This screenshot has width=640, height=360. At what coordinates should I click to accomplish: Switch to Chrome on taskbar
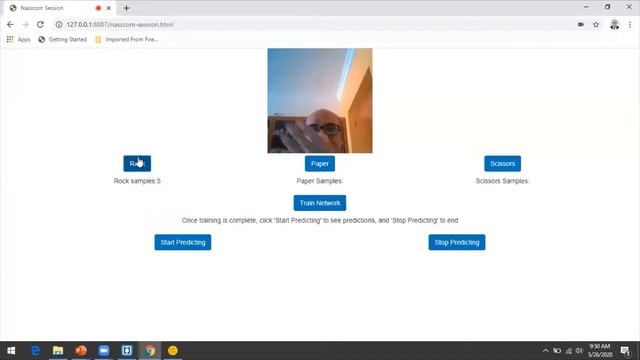(150, 351)
